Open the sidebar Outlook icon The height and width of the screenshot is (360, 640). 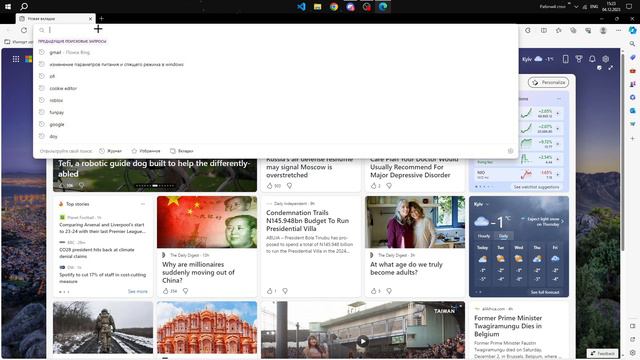click(x=633, y=111)
